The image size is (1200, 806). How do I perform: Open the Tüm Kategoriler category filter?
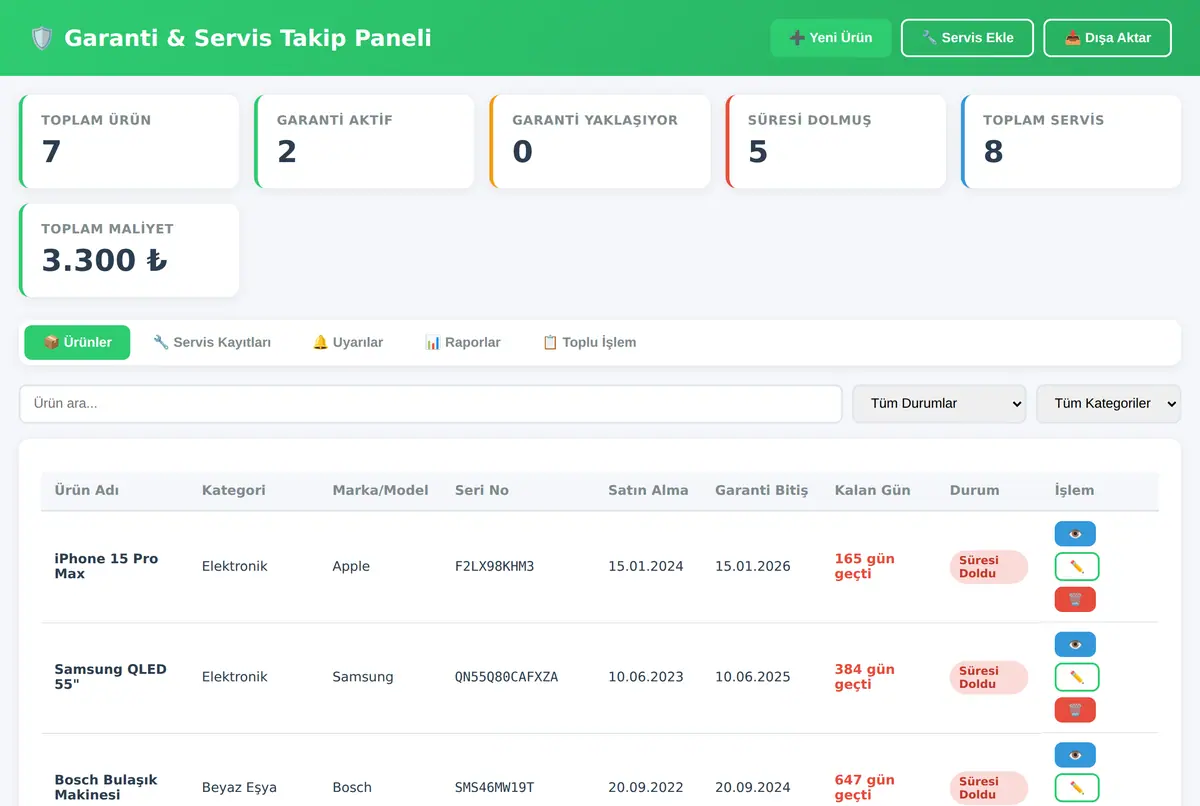(1108, 404)
